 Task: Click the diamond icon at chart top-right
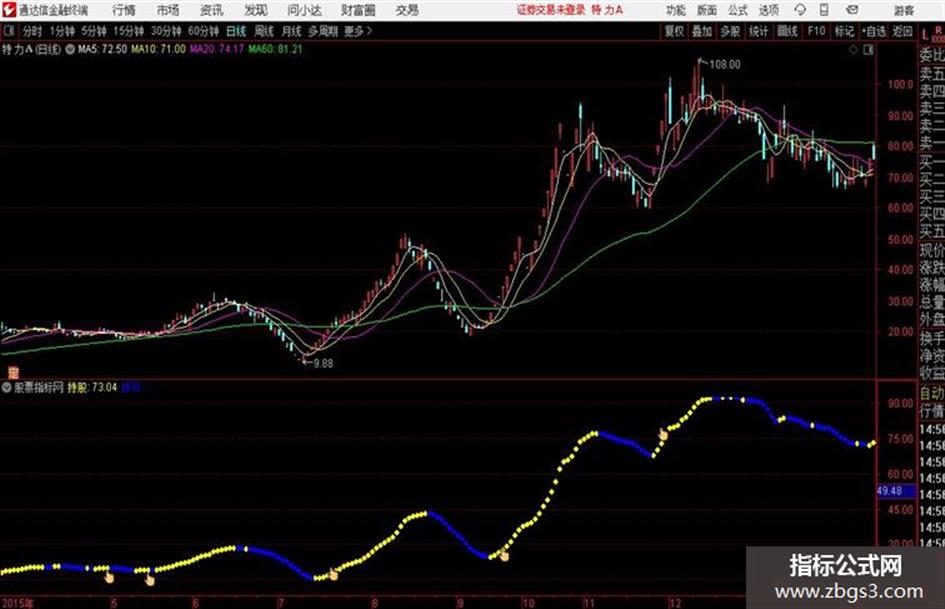(854, 50)
